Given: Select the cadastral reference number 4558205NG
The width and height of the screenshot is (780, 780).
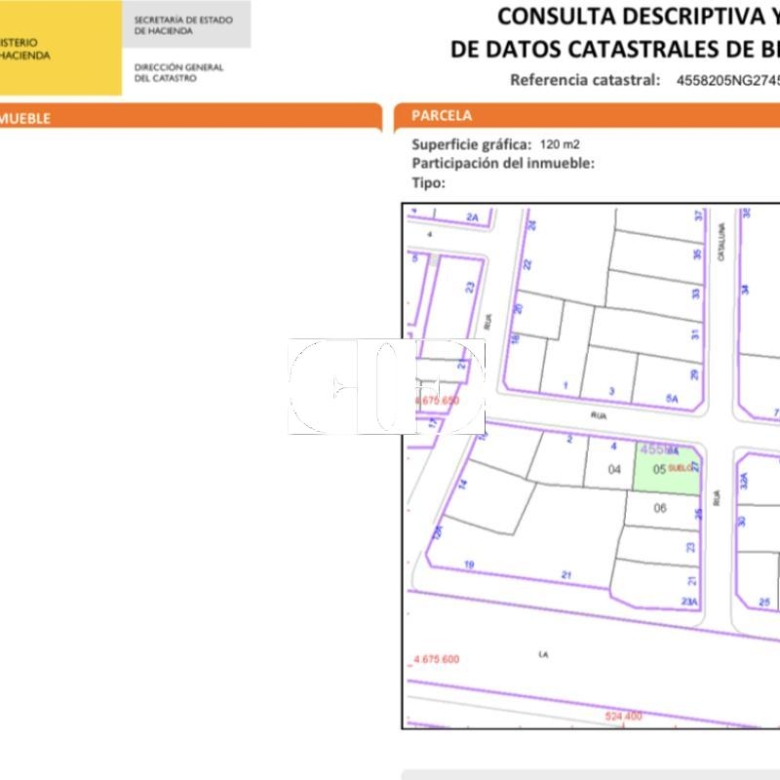Looking at the screenshot, I should pyautogui.click(x=728, y=81).
